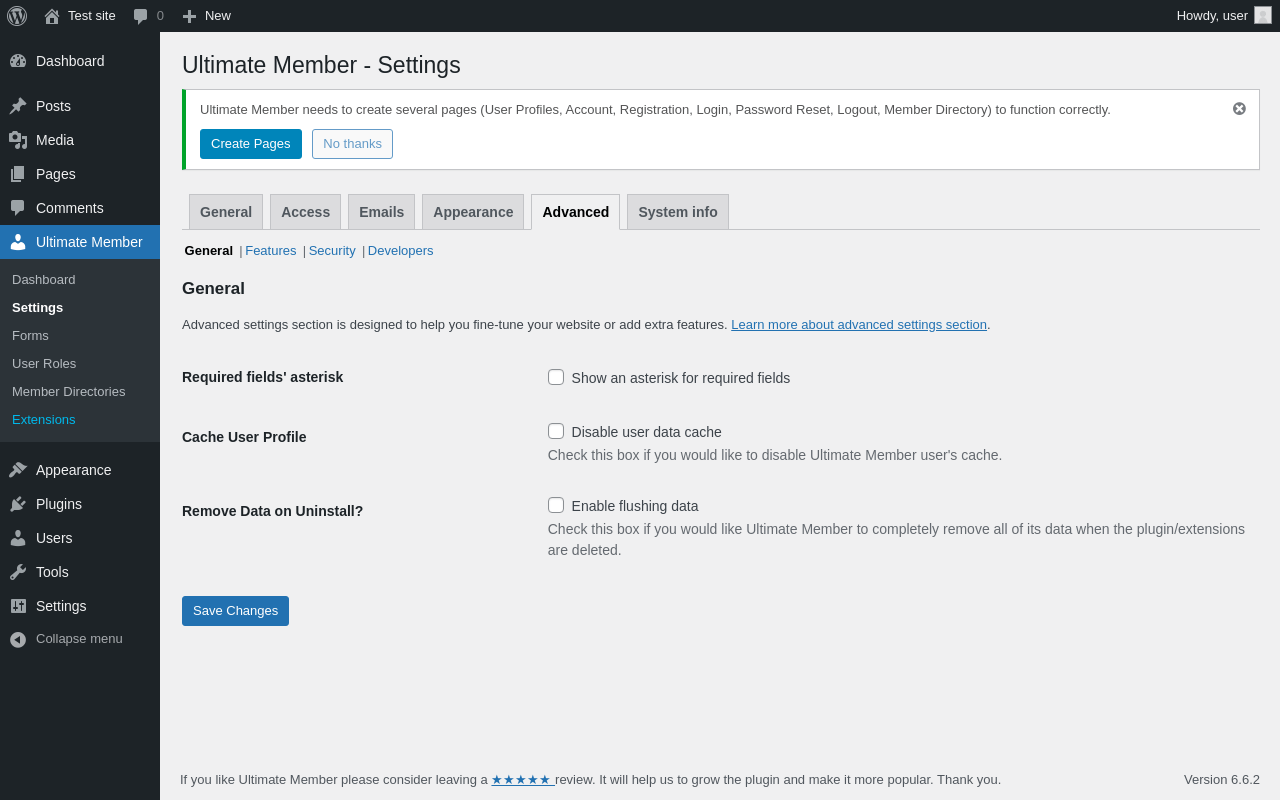Open Posts via the pin icon
Screen dimensions: 1280x800
point(18,106)
